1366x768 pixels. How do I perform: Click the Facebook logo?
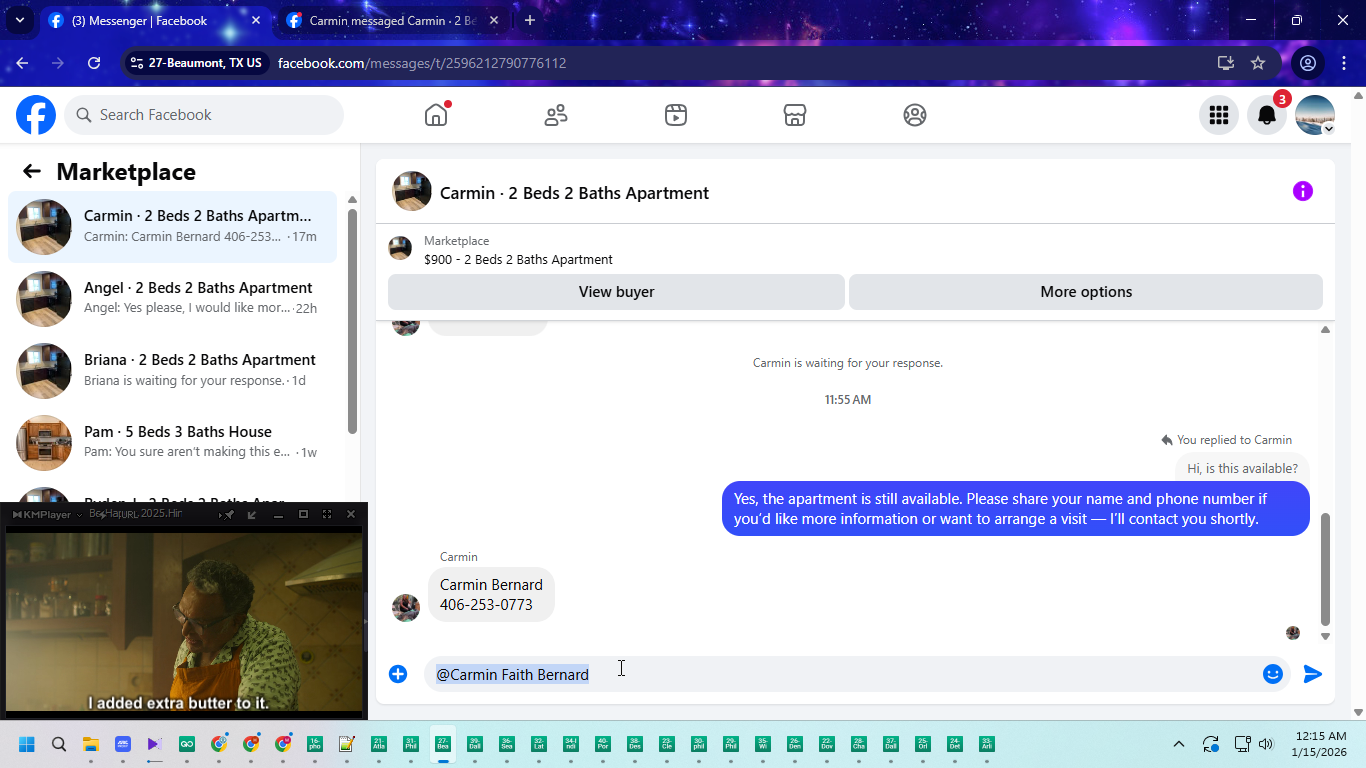[x=36, y=115]
